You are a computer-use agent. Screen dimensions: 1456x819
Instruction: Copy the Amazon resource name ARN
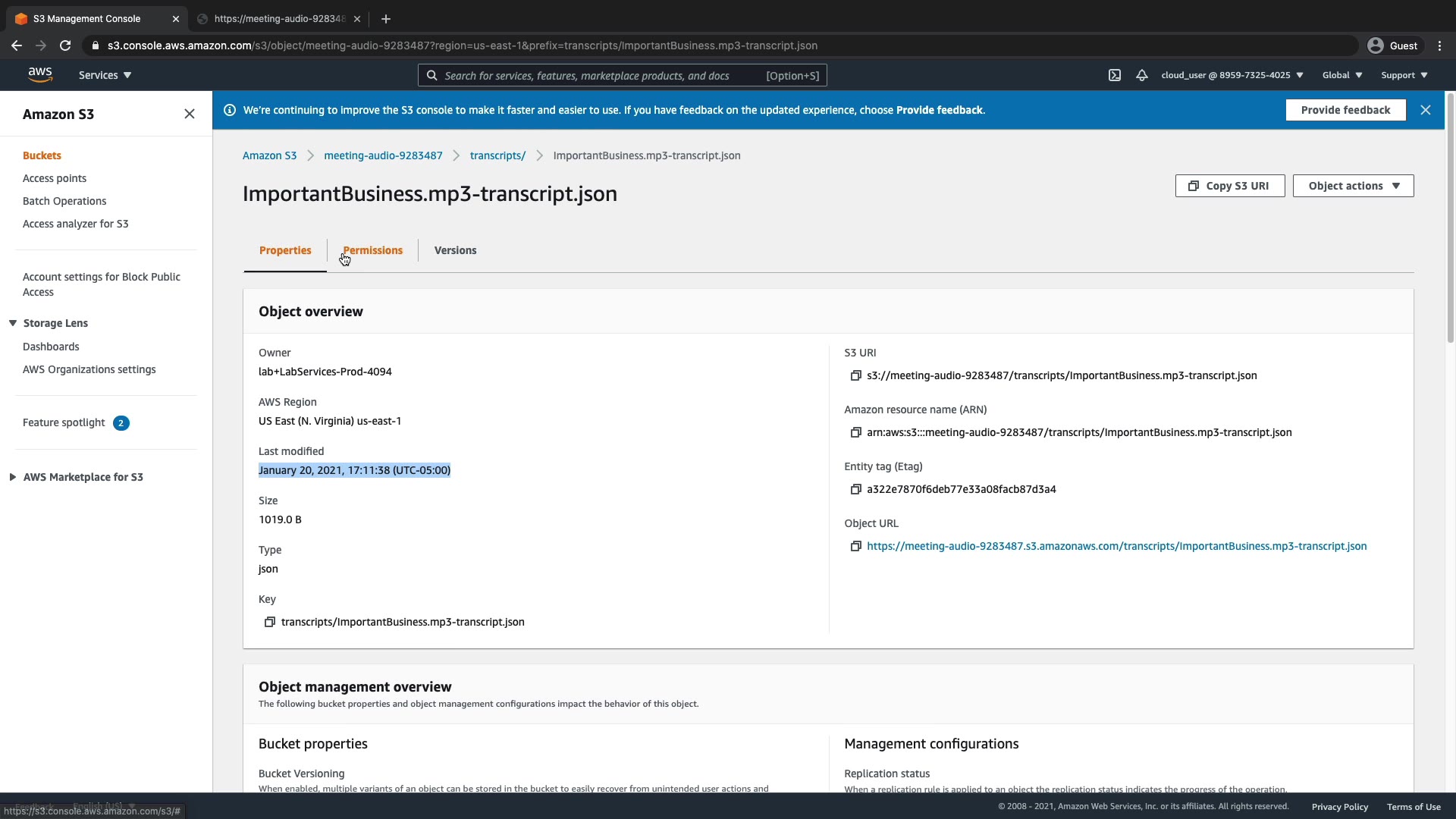[855, 432]
